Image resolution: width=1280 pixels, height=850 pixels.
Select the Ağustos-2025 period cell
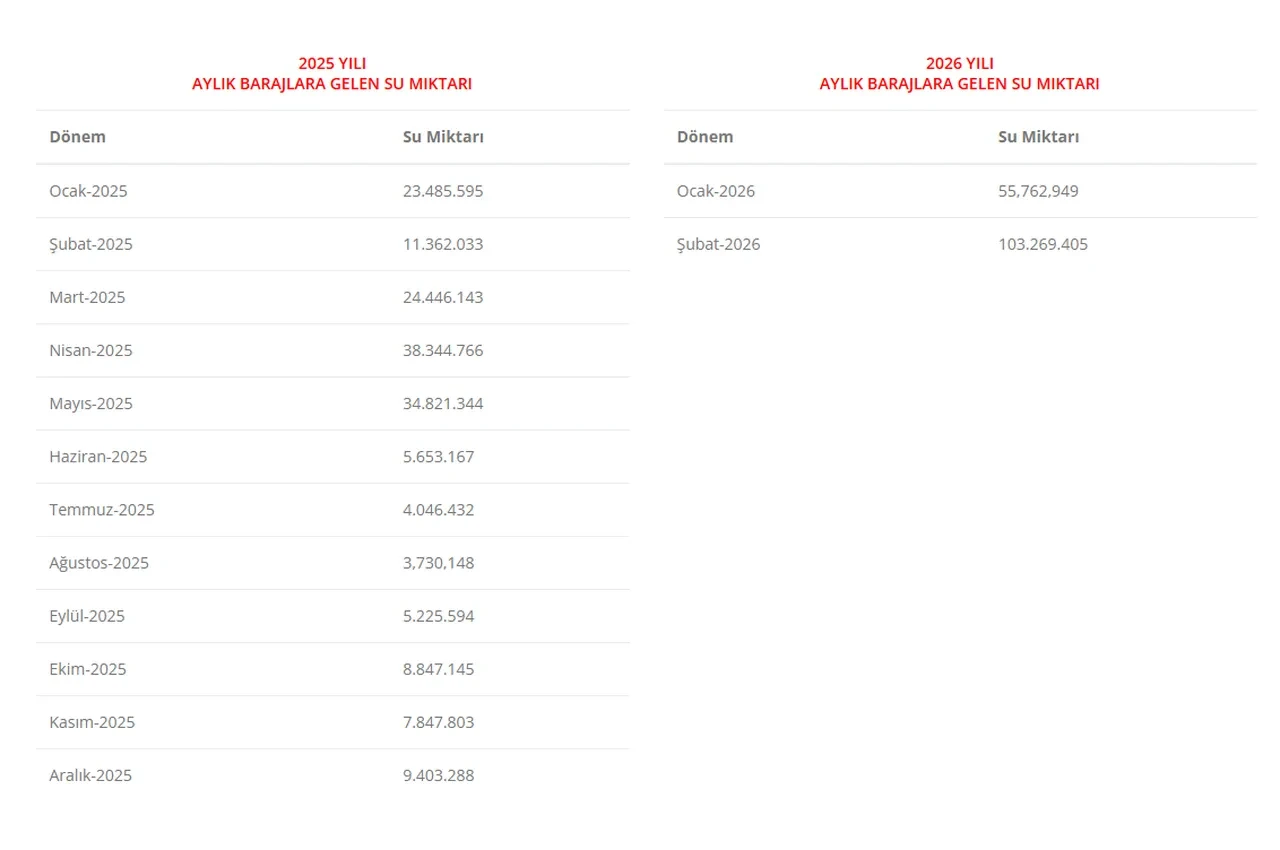(99, 563)
